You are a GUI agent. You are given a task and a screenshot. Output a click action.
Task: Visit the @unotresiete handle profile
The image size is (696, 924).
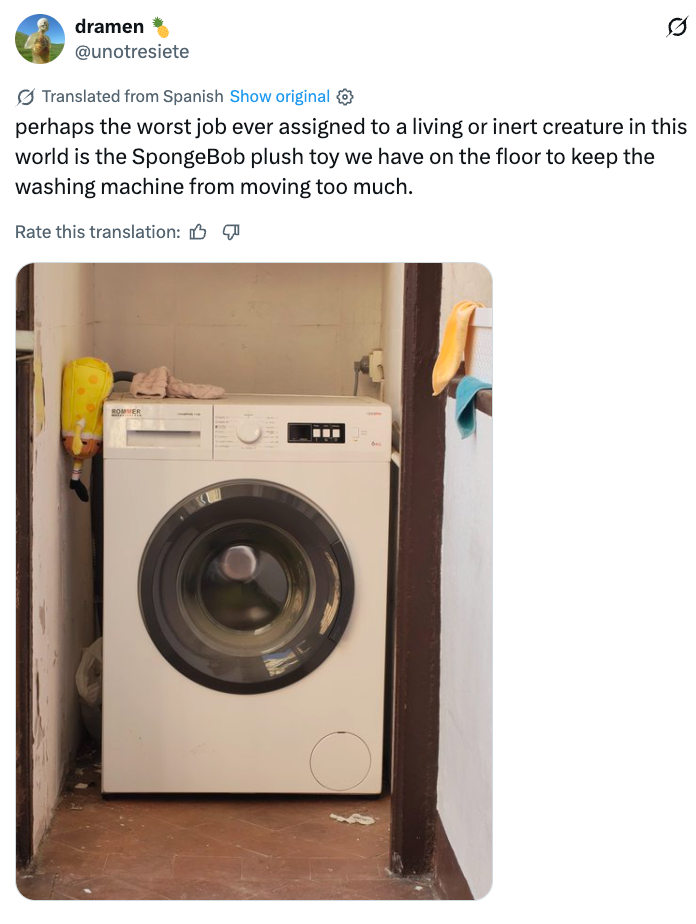point(132,52)
